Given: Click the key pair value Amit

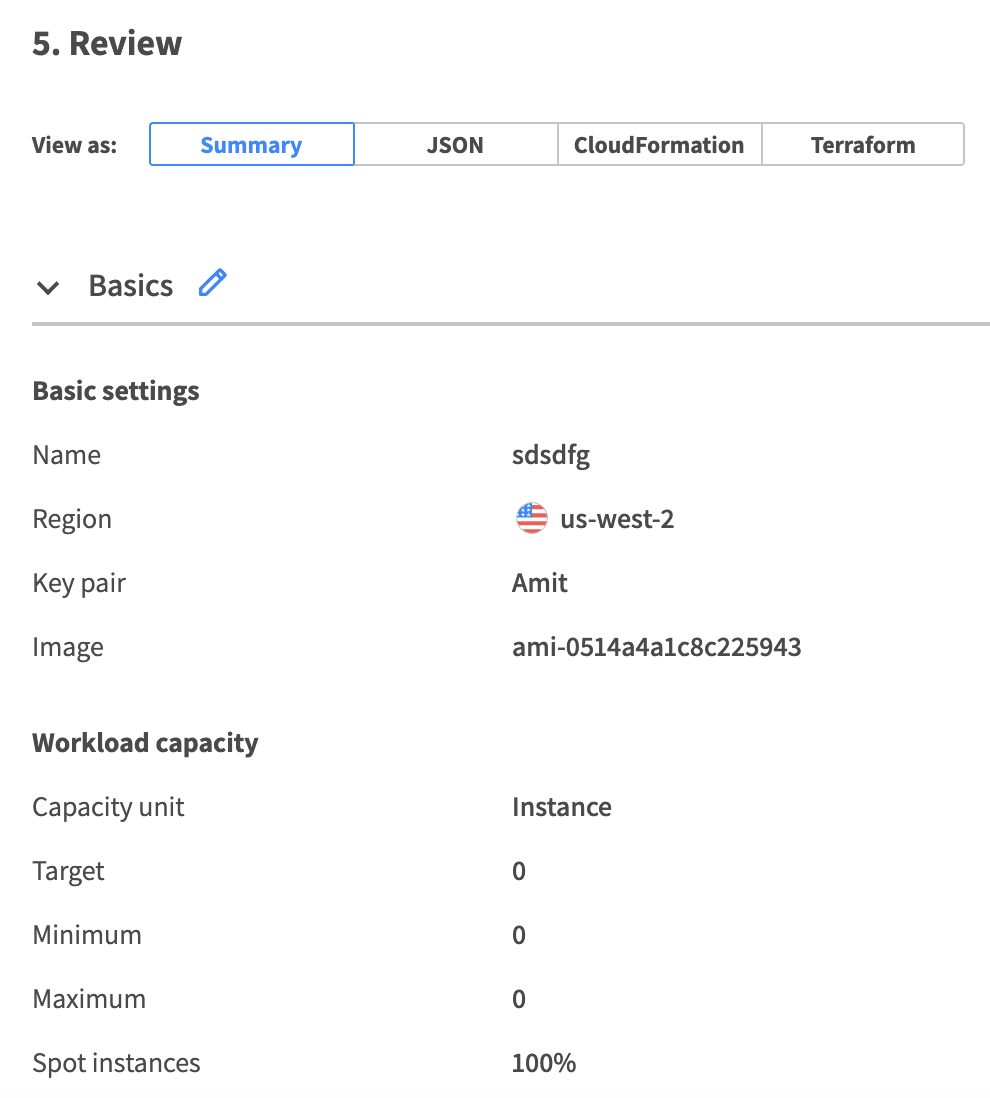Looking at the screenshot, I should tap(539, 583).
